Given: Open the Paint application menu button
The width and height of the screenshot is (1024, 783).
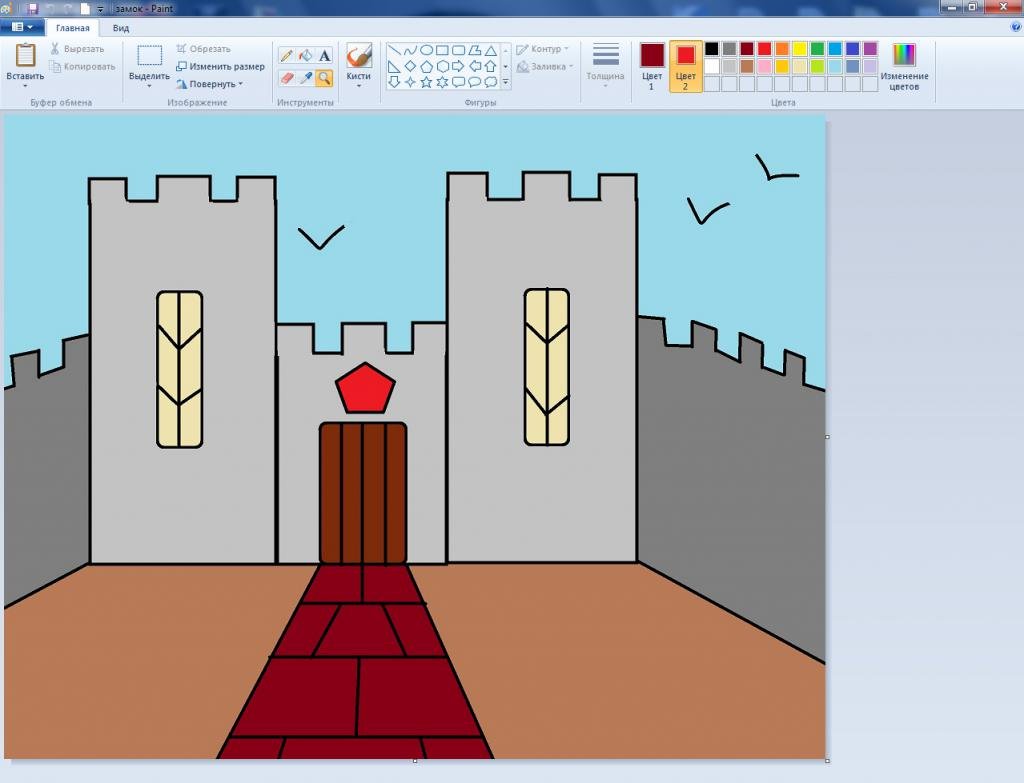Looking at the screenshot, I should tap(22, 28).
